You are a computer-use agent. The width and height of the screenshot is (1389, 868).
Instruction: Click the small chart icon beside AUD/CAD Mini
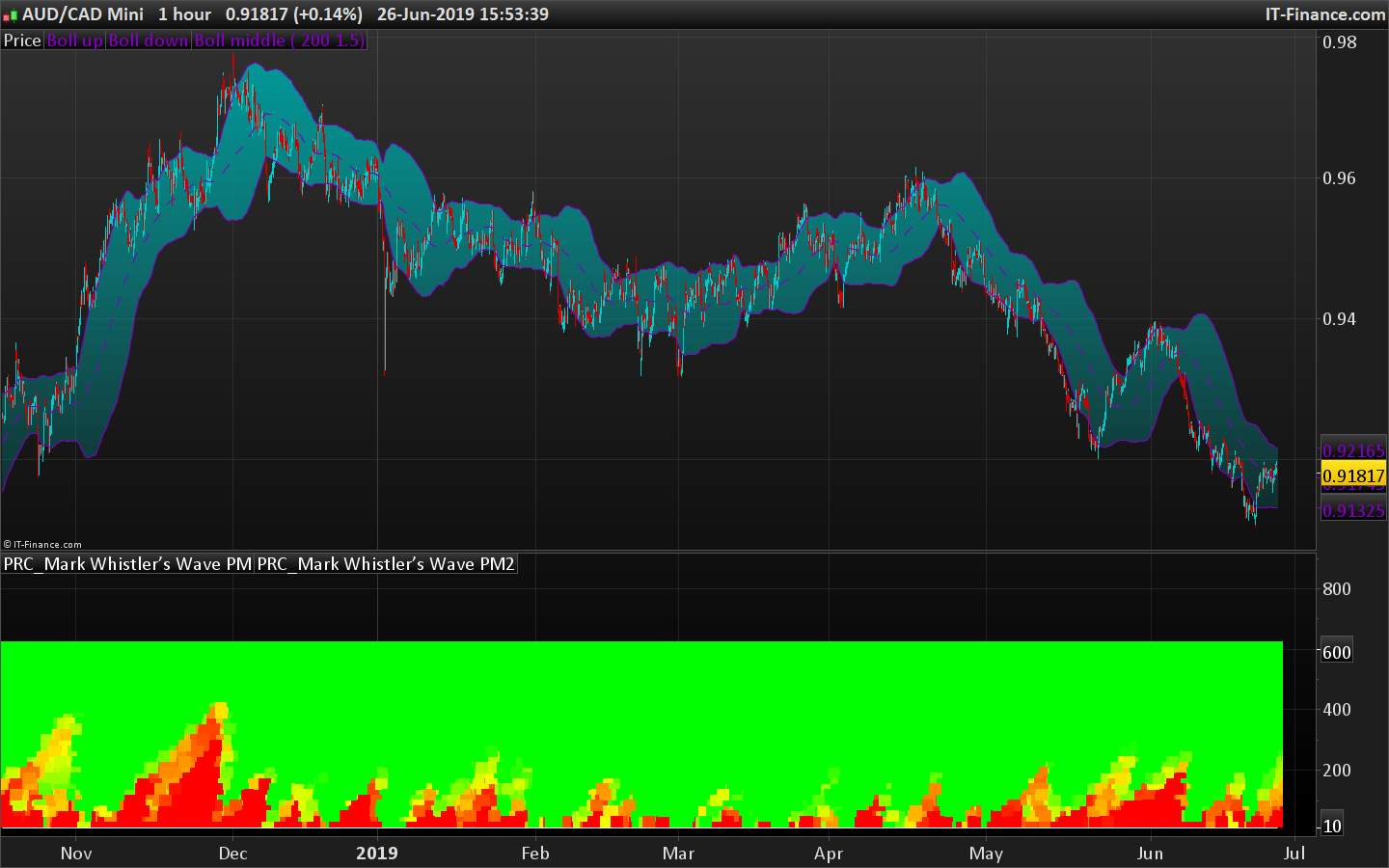pyautogui.click(x=11, y=15)
